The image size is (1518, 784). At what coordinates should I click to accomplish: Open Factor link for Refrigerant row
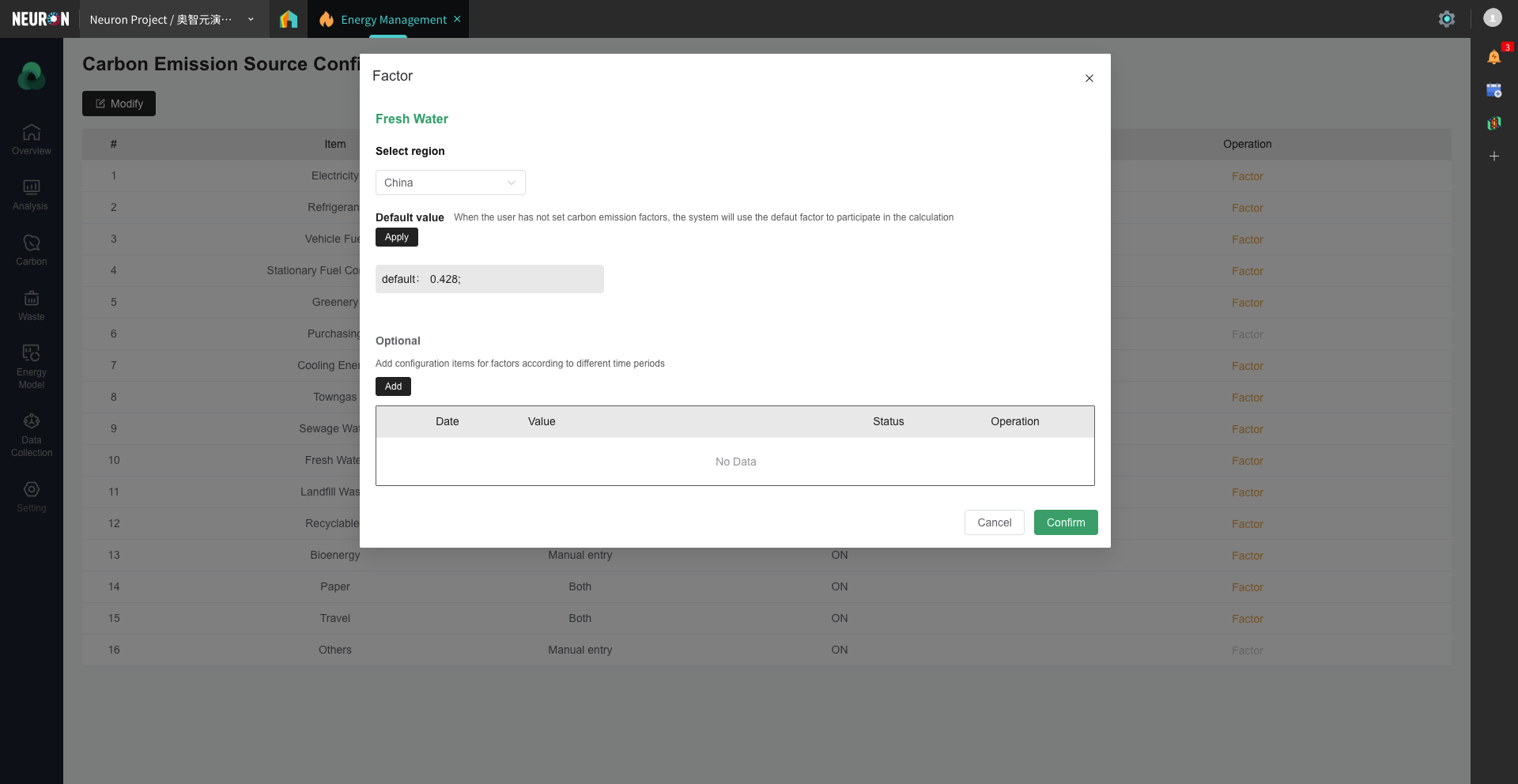point(1248,208)
